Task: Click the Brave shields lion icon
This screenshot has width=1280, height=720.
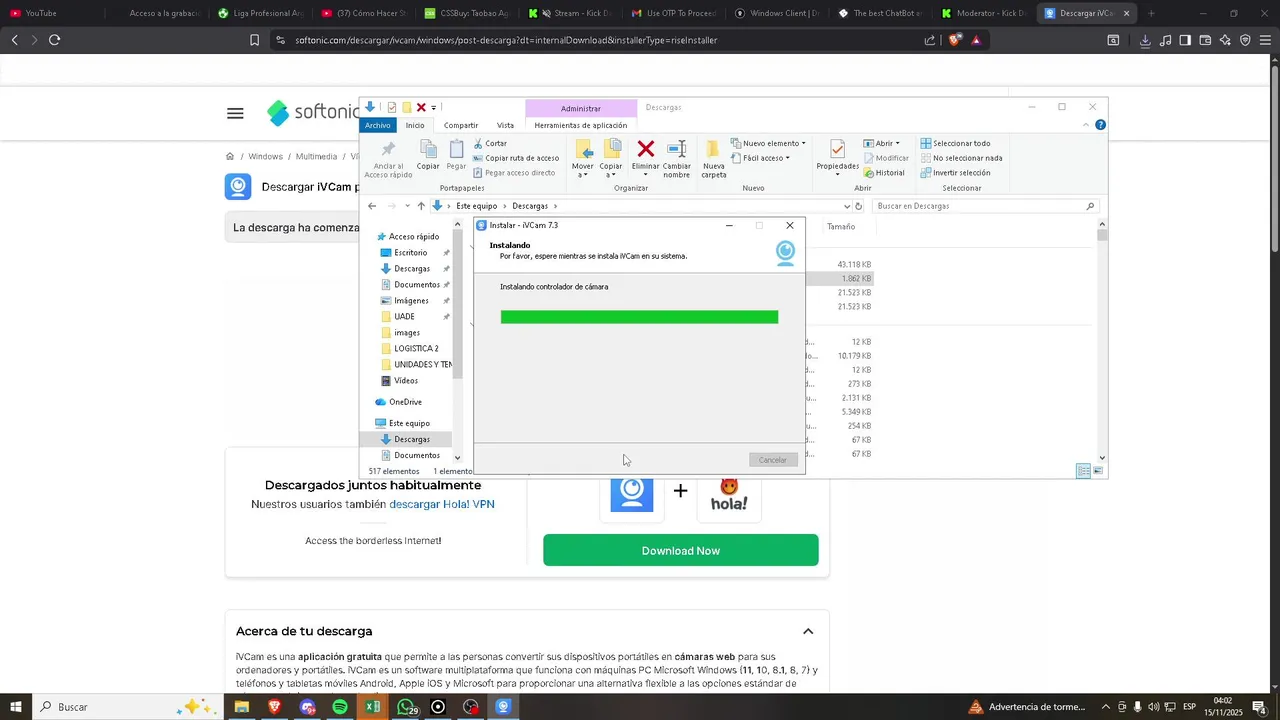Action: [955, 40]
